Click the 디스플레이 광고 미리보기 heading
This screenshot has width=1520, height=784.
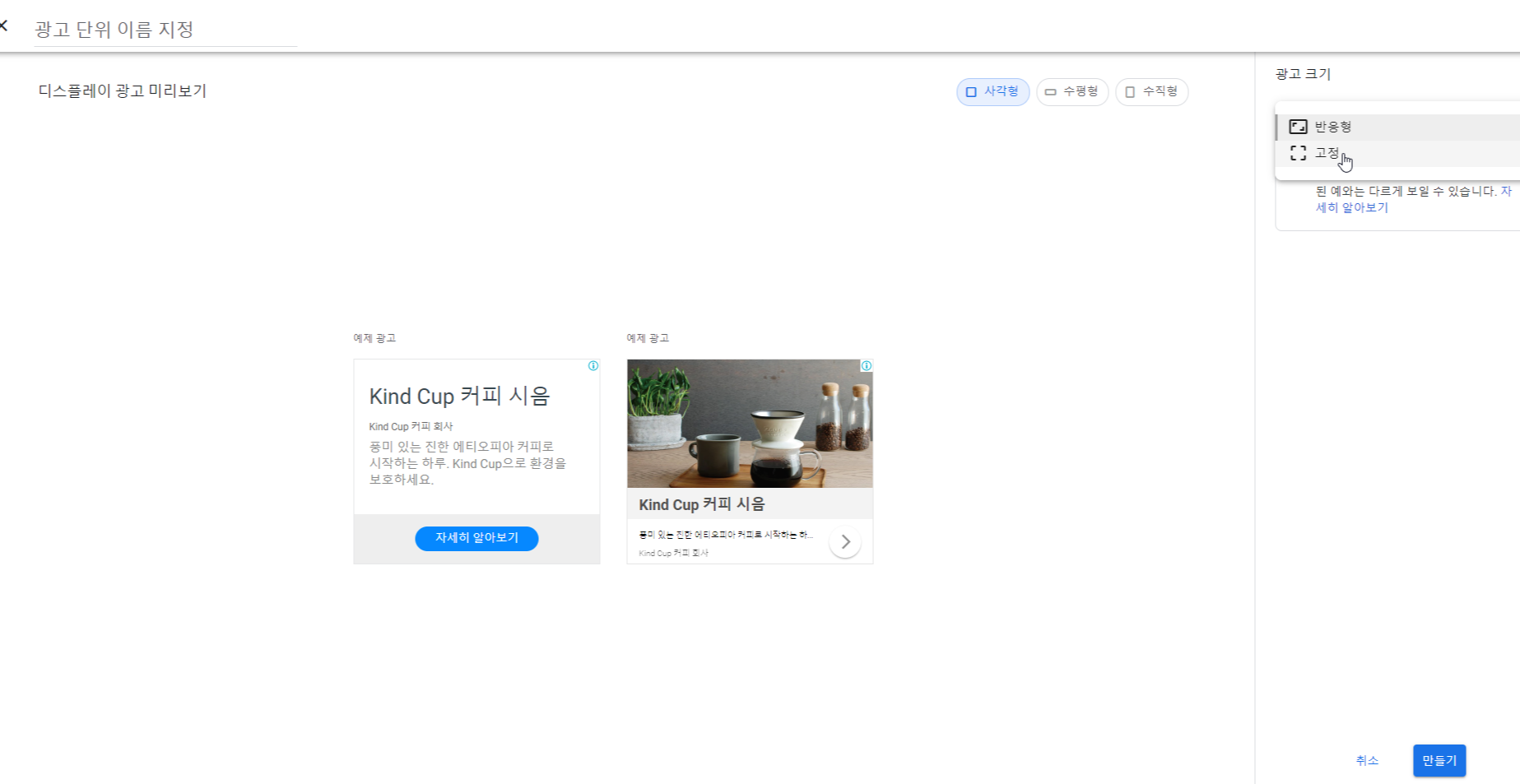123,91
